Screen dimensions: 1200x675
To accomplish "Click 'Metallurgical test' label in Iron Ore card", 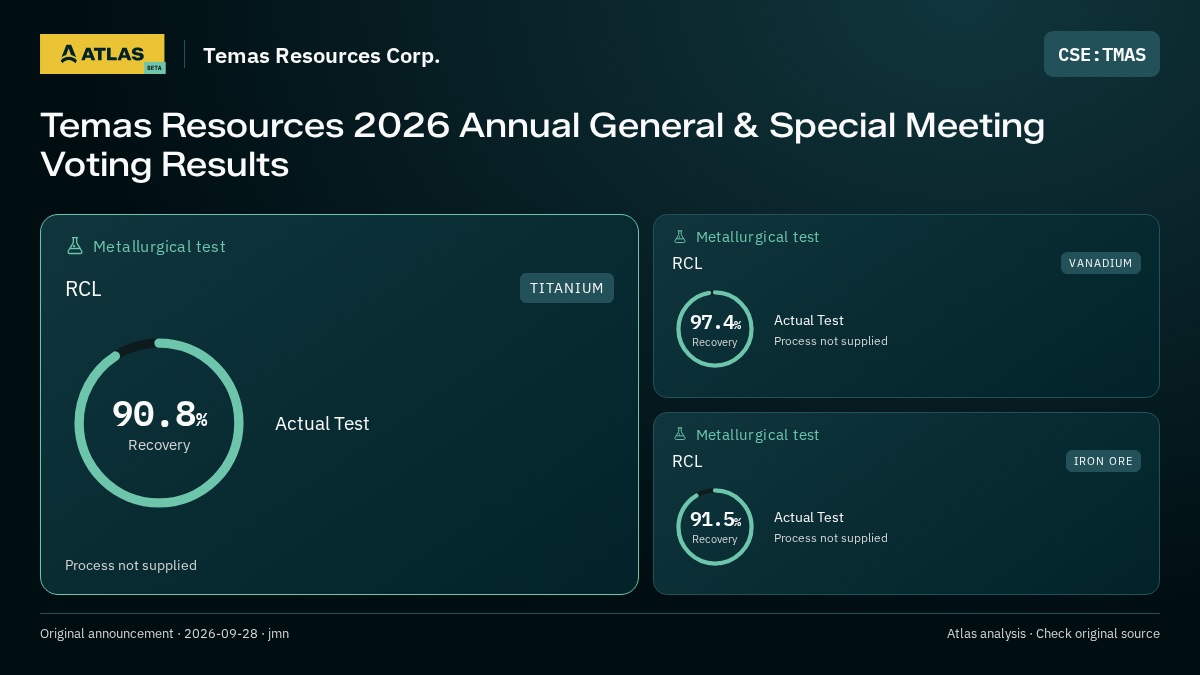I will point(757,435).
